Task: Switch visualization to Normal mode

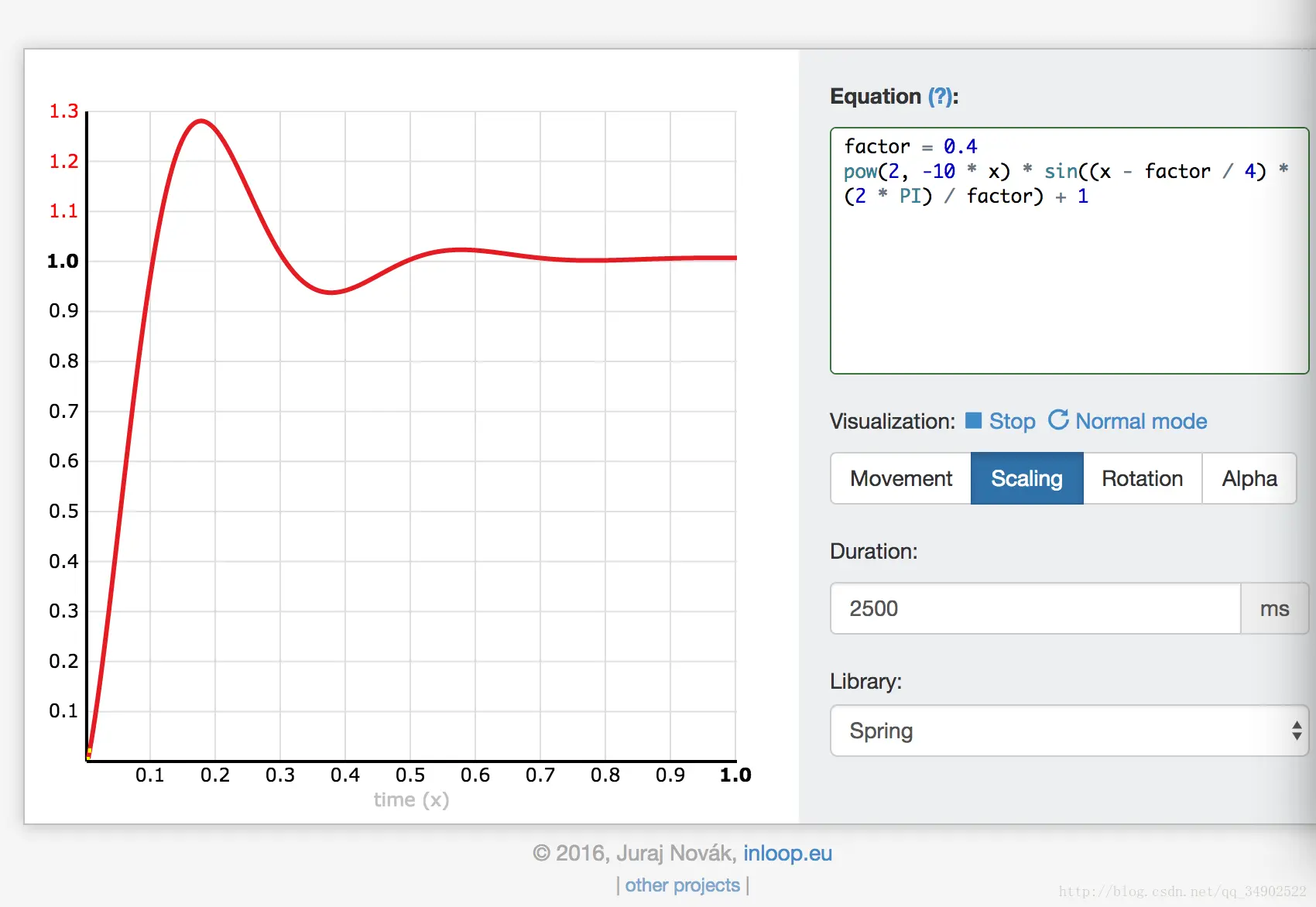Action: [1141, 421]
